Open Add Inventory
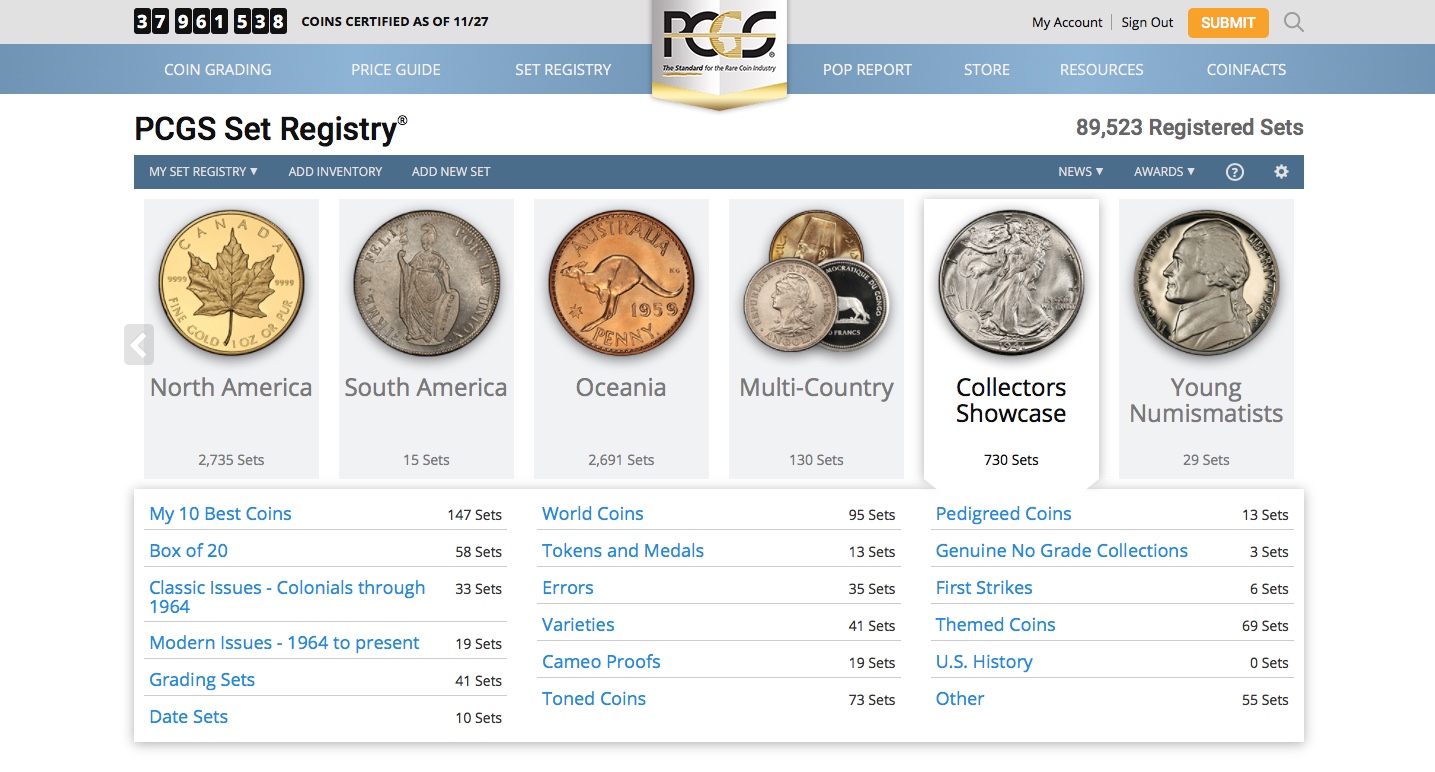 click(335, 172)
